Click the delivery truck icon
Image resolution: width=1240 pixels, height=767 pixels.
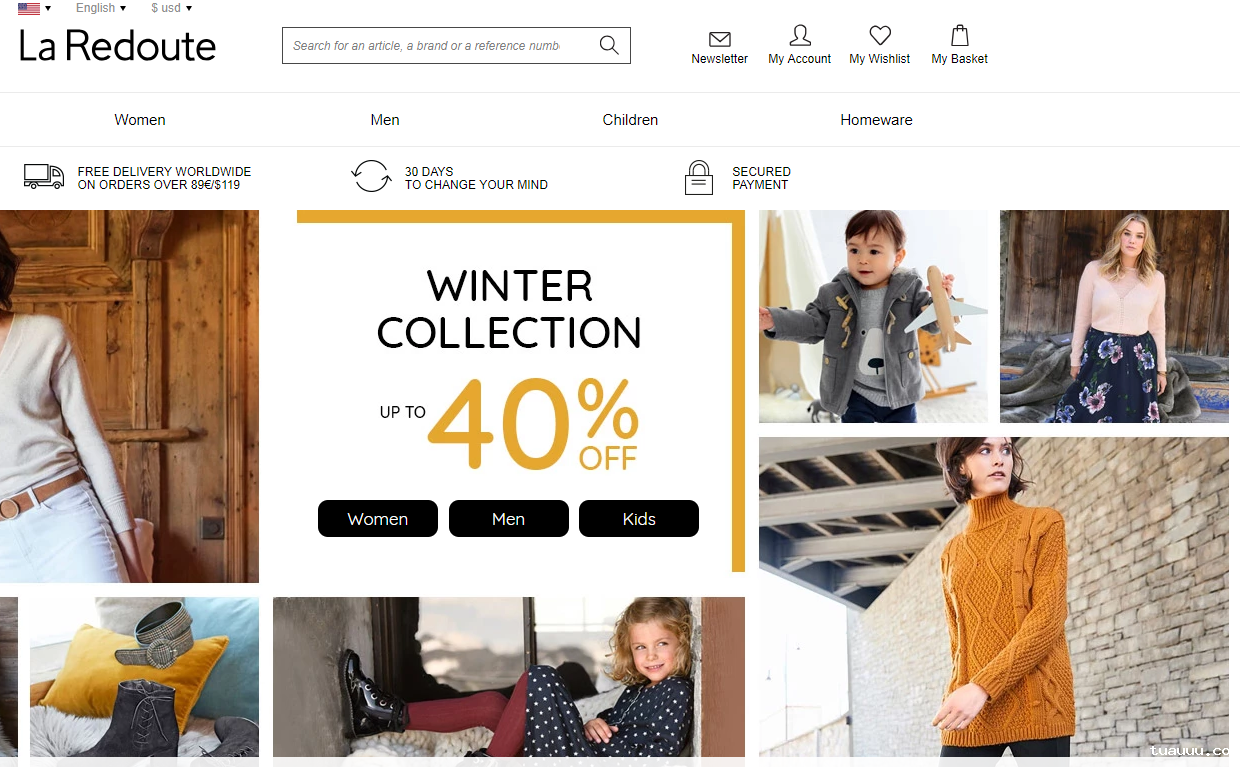44,177
